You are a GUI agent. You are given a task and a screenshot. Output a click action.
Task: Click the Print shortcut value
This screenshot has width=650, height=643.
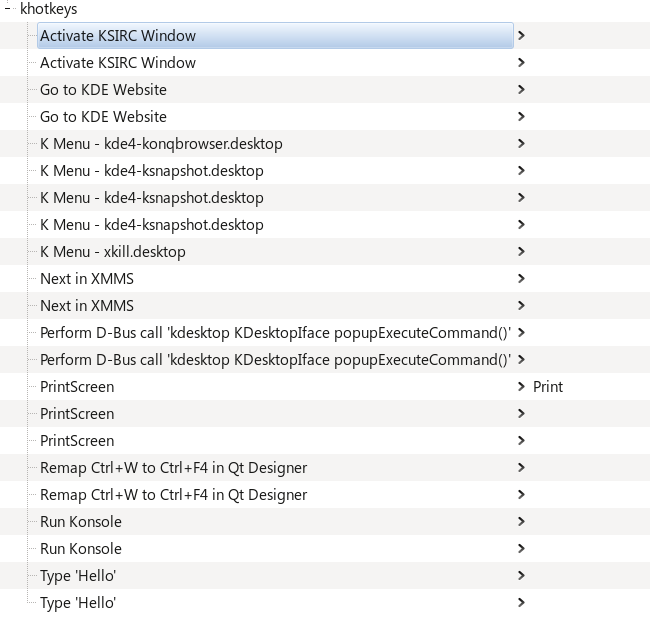pos(547,387)
